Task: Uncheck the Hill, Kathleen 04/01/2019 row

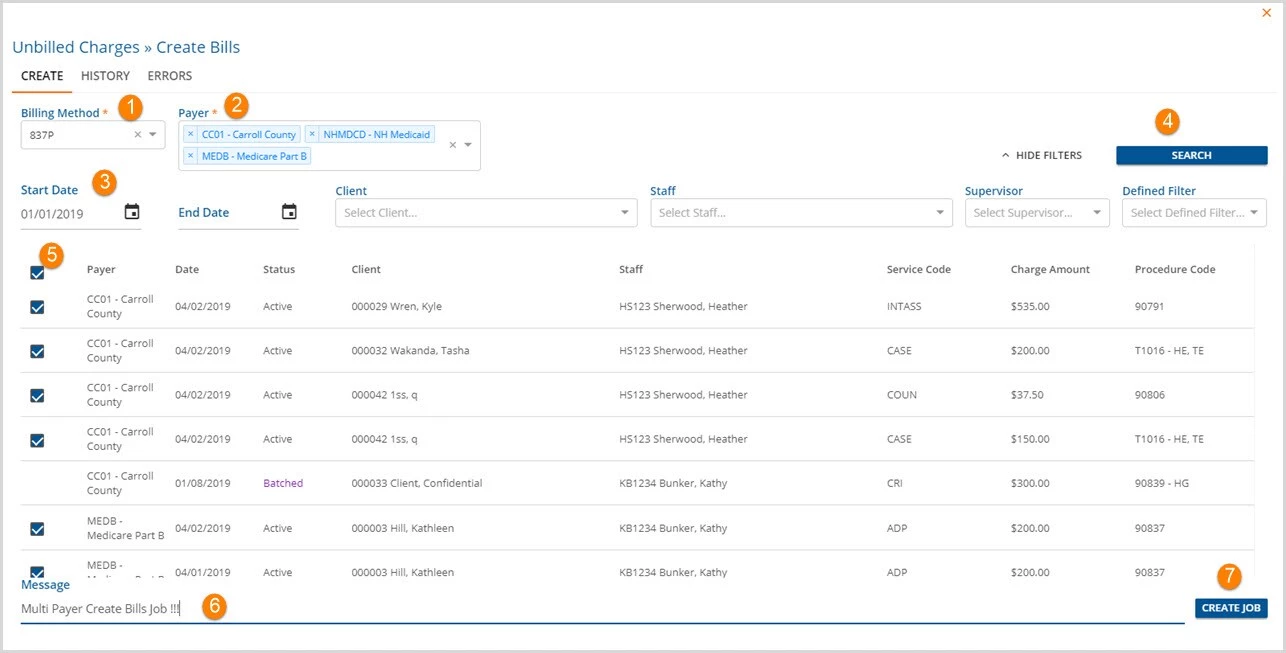Action: pos(37,572)
